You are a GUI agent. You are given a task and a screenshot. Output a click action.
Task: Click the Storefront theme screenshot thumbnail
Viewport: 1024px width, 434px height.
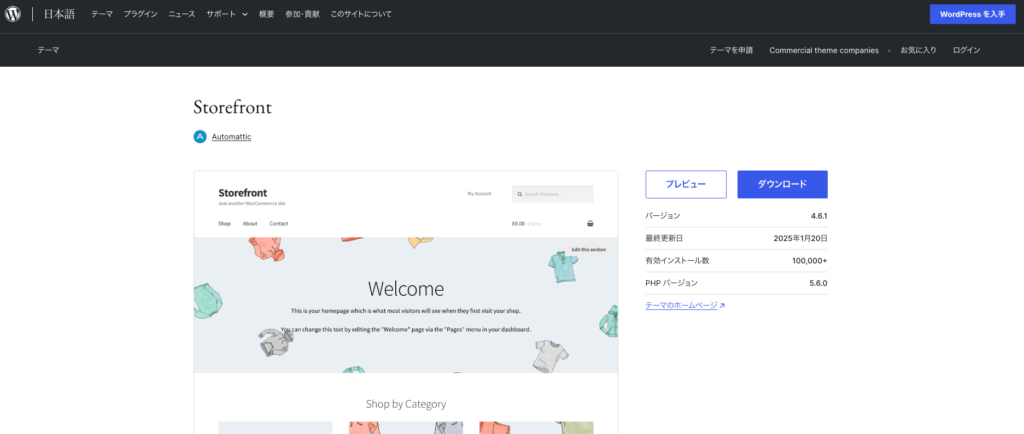(406, 302)
